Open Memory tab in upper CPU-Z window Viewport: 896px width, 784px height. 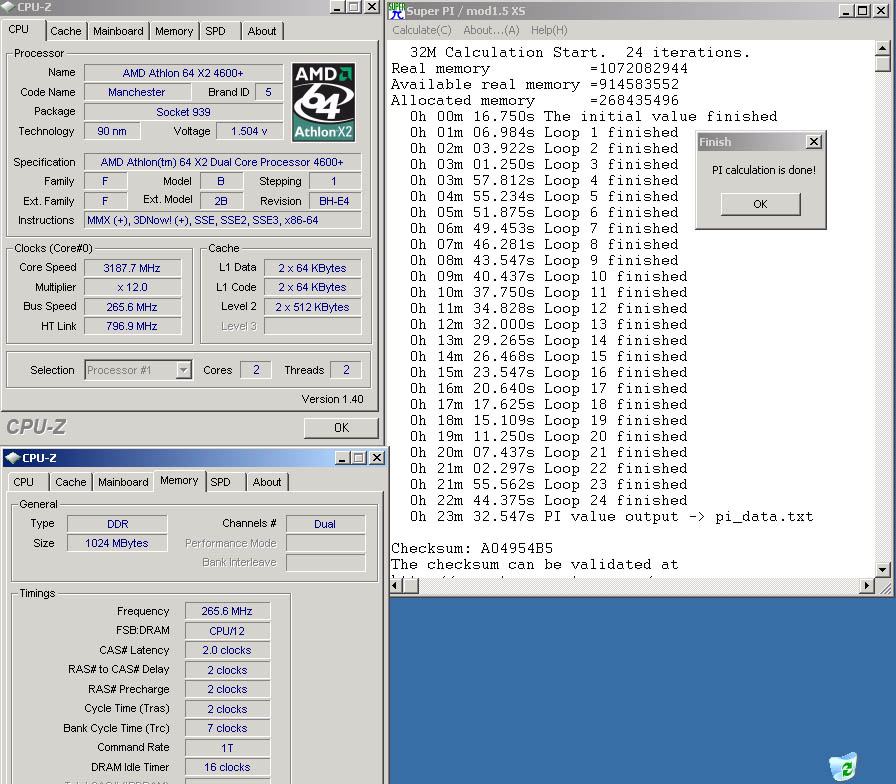174,31
